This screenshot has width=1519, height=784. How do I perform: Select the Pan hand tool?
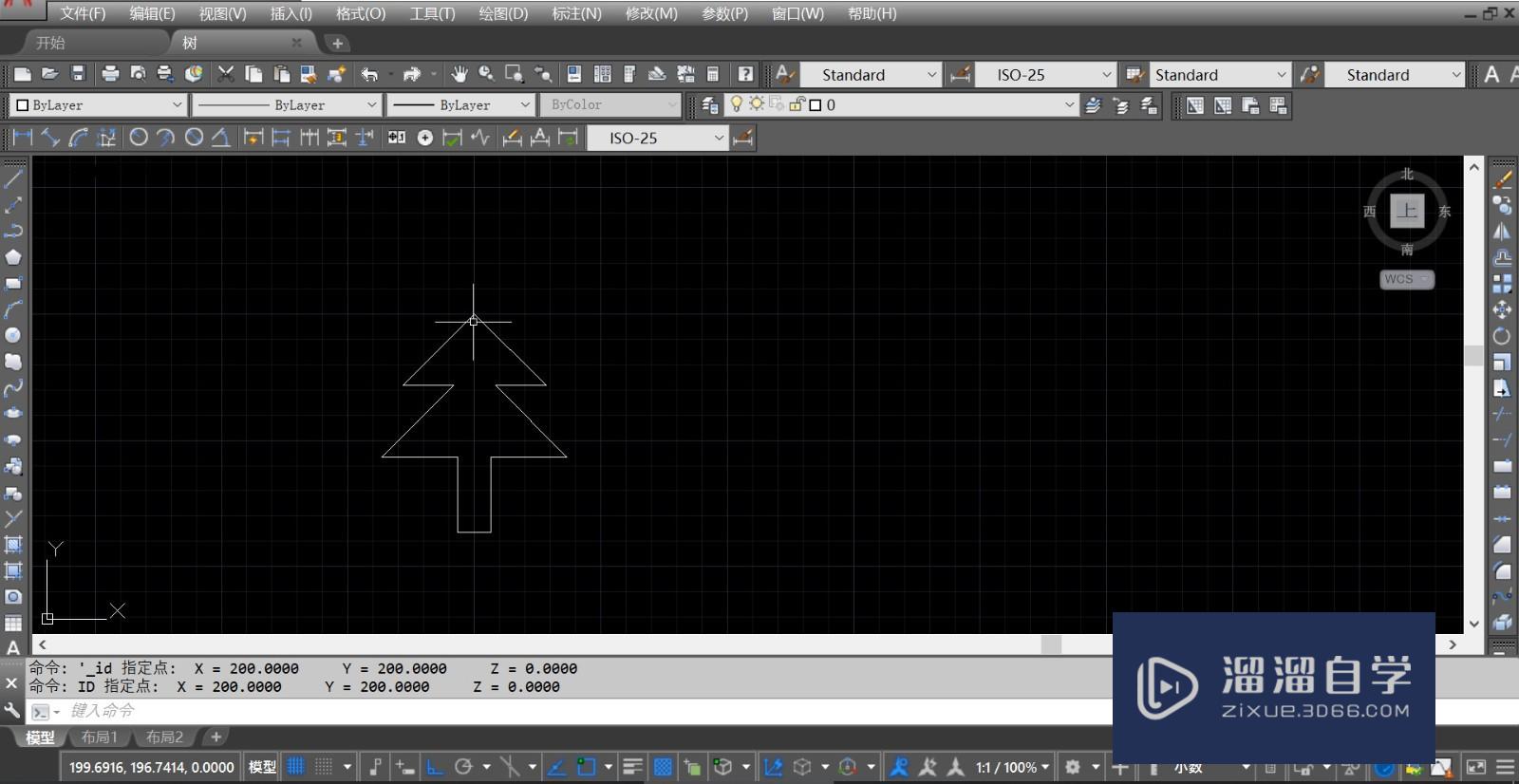tap(459, 74)
